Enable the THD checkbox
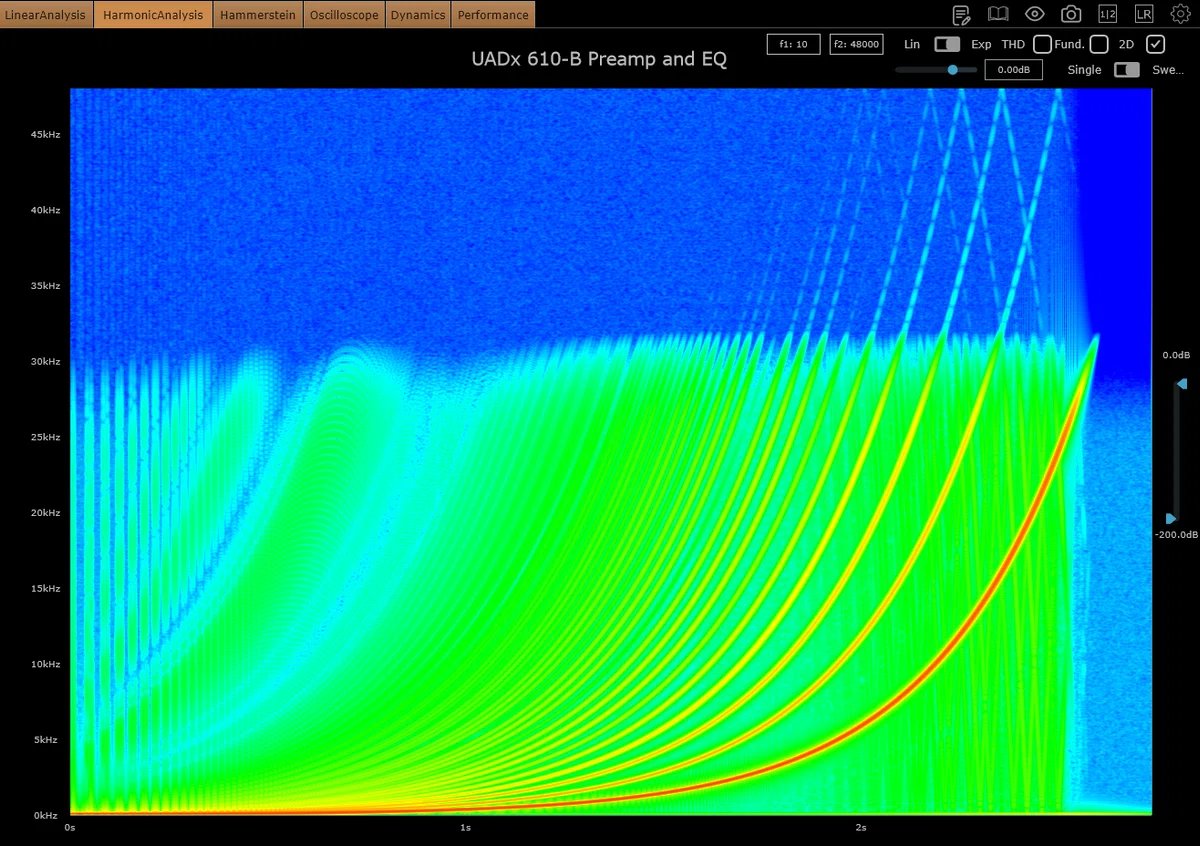1200x846 pixels. [1042, 44]
